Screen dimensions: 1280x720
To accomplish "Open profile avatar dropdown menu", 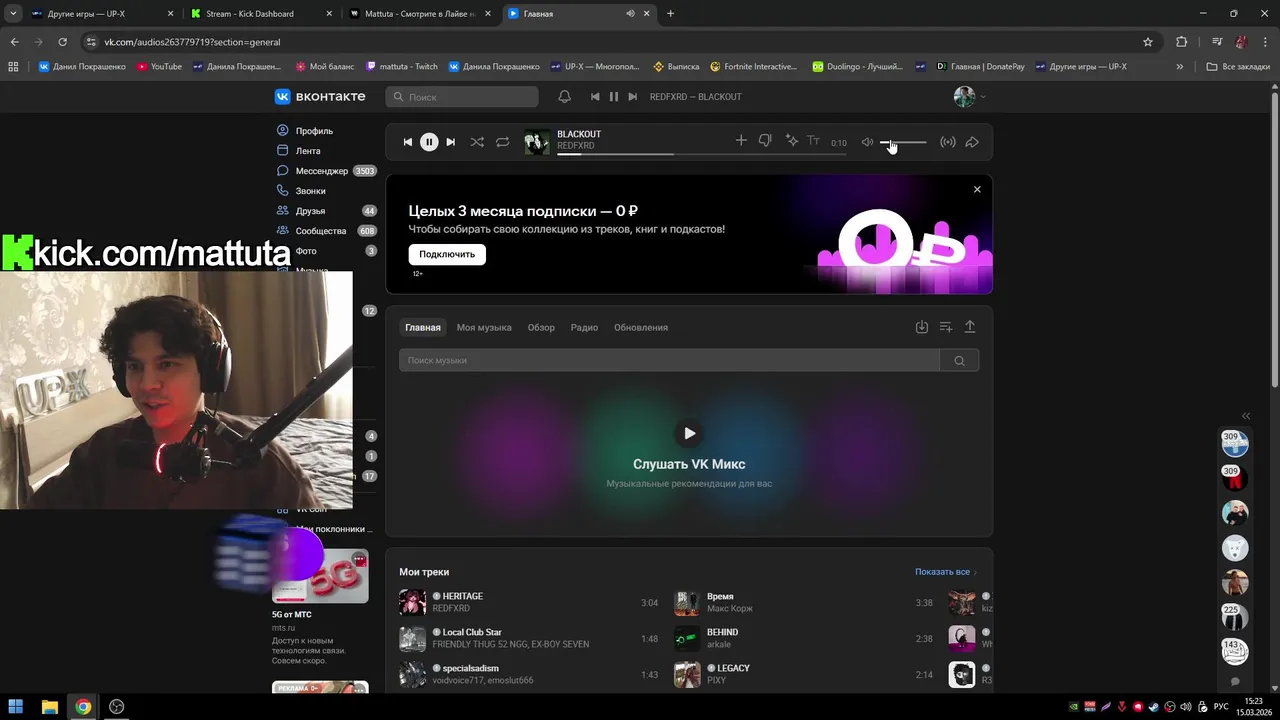I will coord(970,97).
